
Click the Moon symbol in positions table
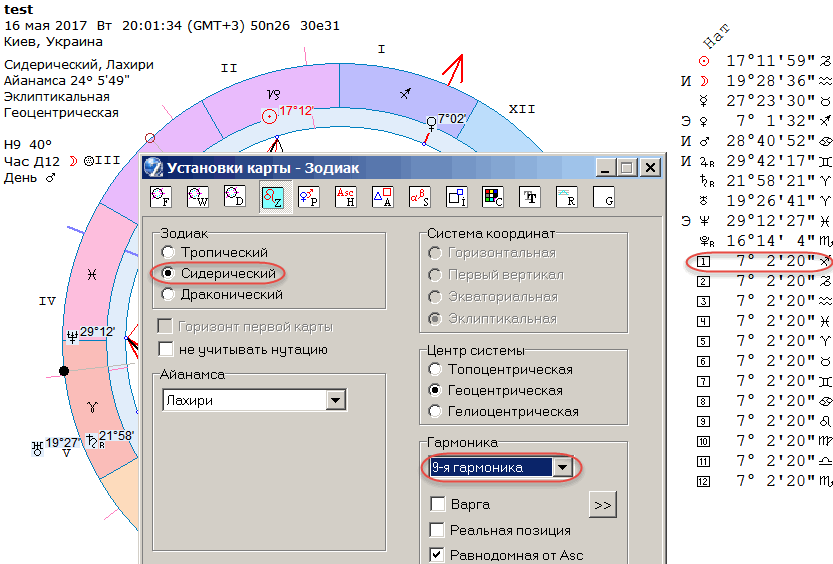click(704, 81)
